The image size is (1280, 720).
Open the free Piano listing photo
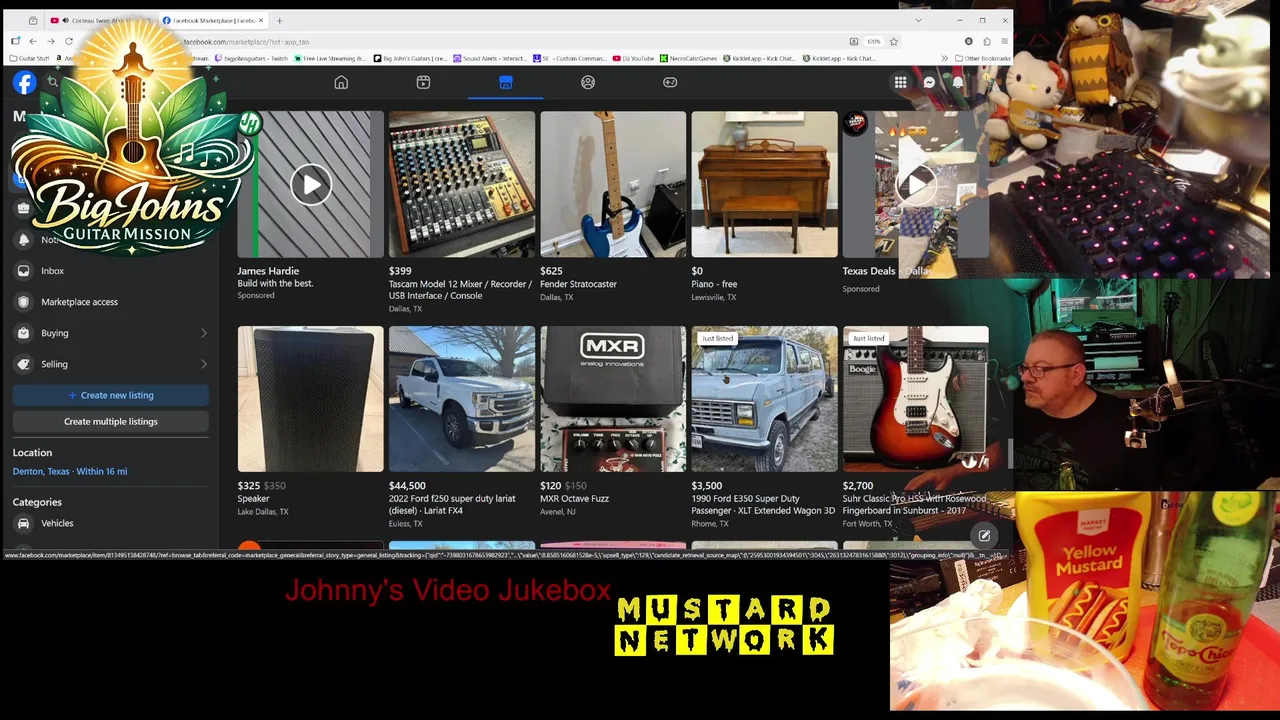tap(765, 184)
